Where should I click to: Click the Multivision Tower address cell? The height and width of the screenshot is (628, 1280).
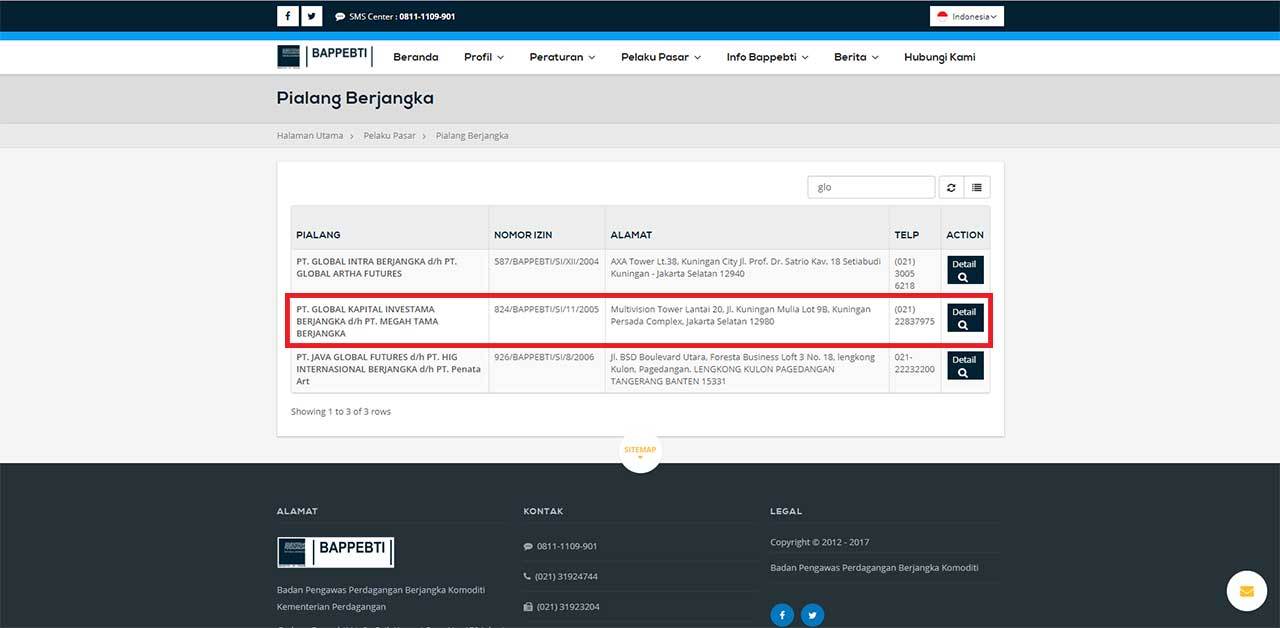tap(747, 321)
